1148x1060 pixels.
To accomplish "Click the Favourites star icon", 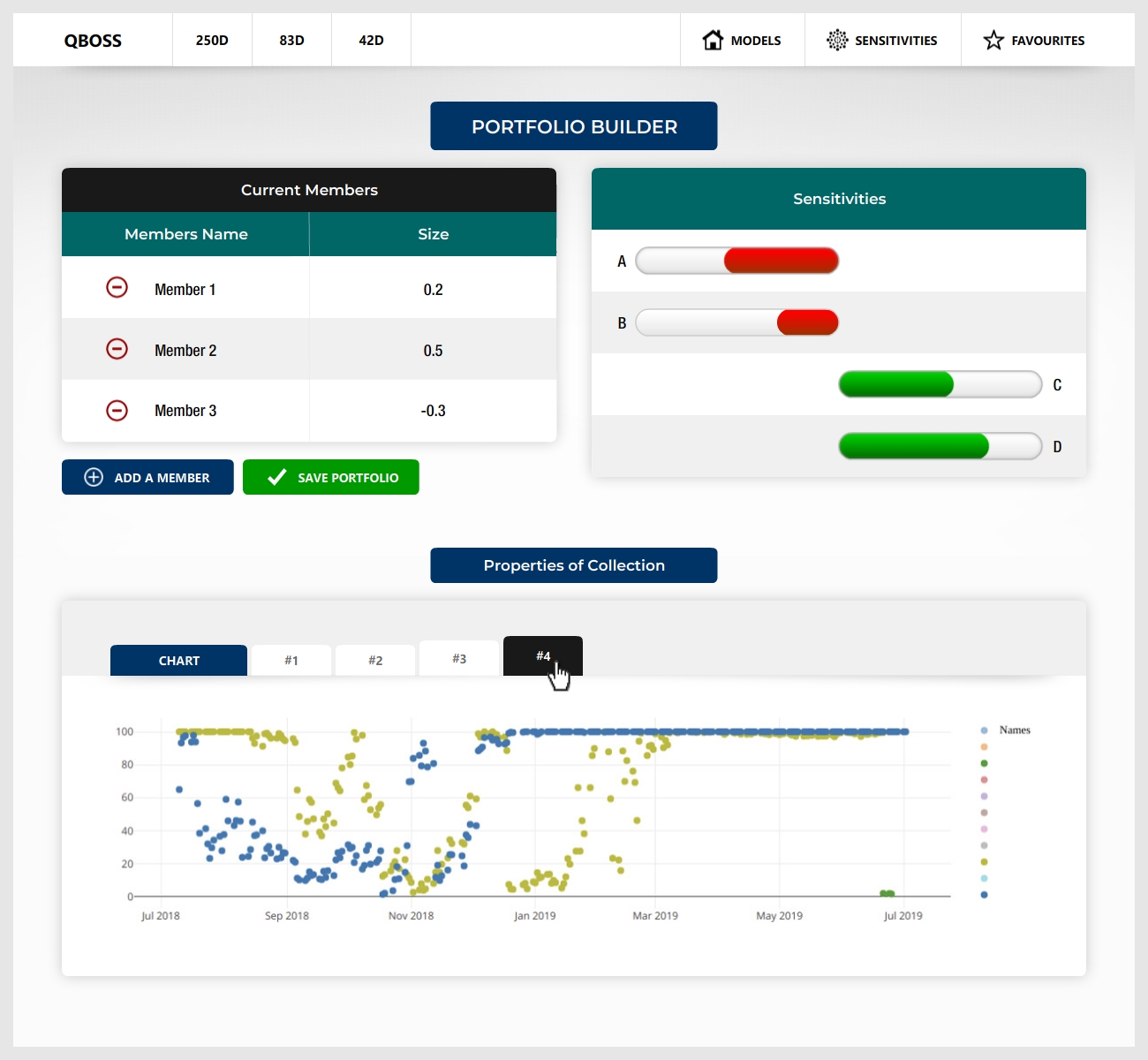I will coord(993,40).
